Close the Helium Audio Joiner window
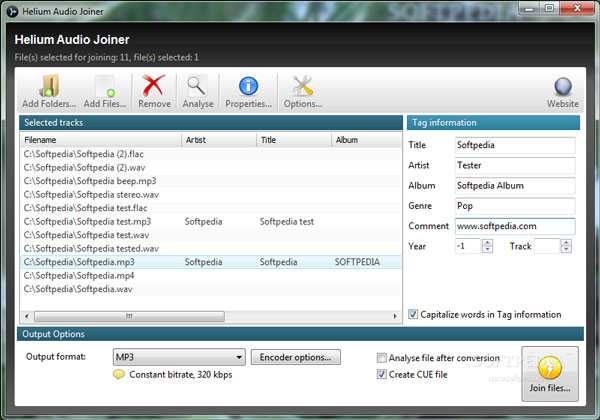 pyautogui.click(x=577, y=8)
